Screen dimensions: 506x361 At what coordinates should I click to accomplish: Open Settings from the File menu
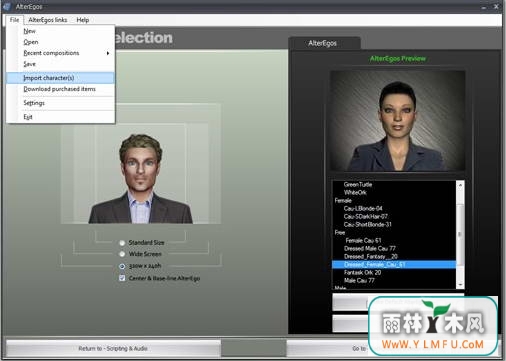pyautogui.click(x=60, y=103)
